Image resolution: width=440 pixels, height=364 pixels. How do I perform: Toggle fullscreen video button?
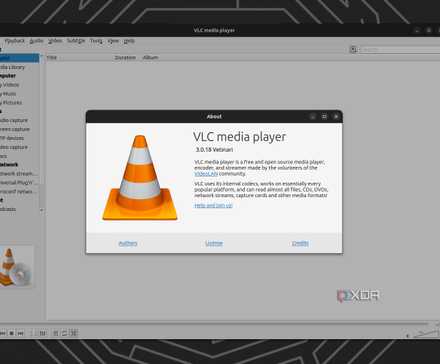pos(32,333)
